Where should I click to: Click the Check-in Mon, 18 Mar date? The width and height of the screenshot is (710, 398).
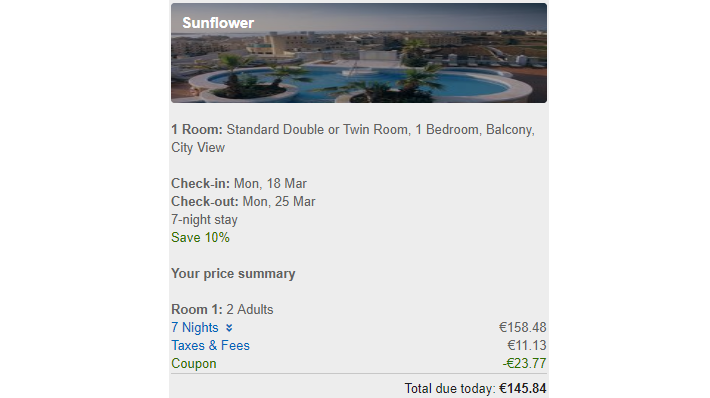270,183
